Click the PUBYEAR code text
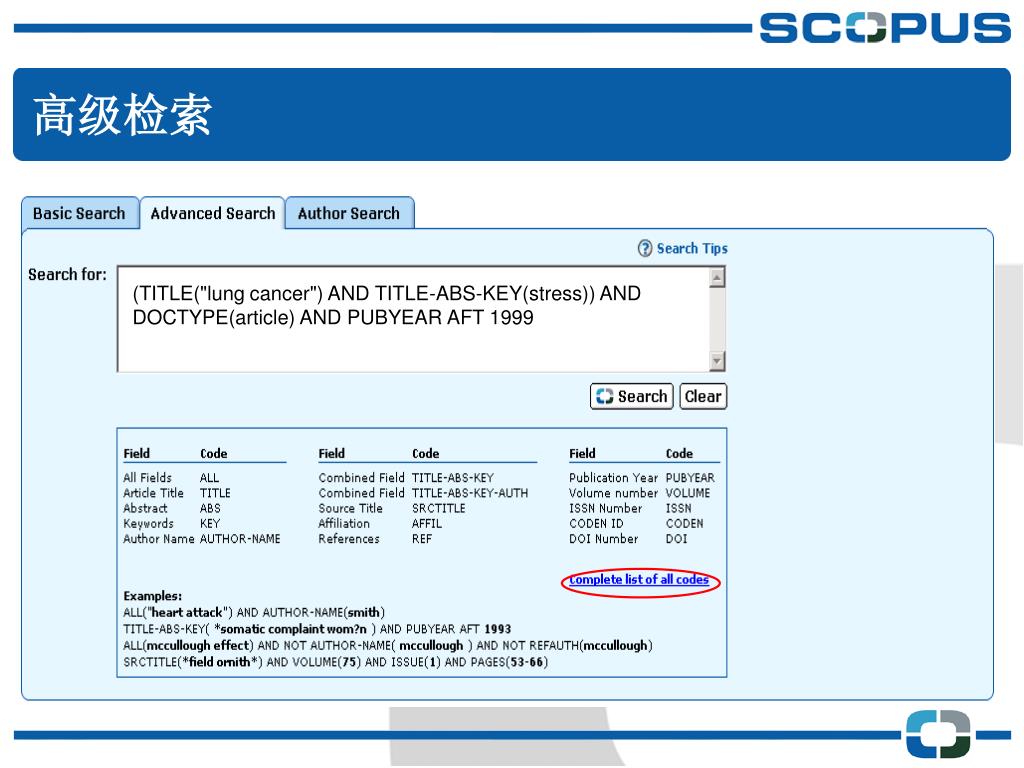1024x768 pixels. [x=690, y=478]
